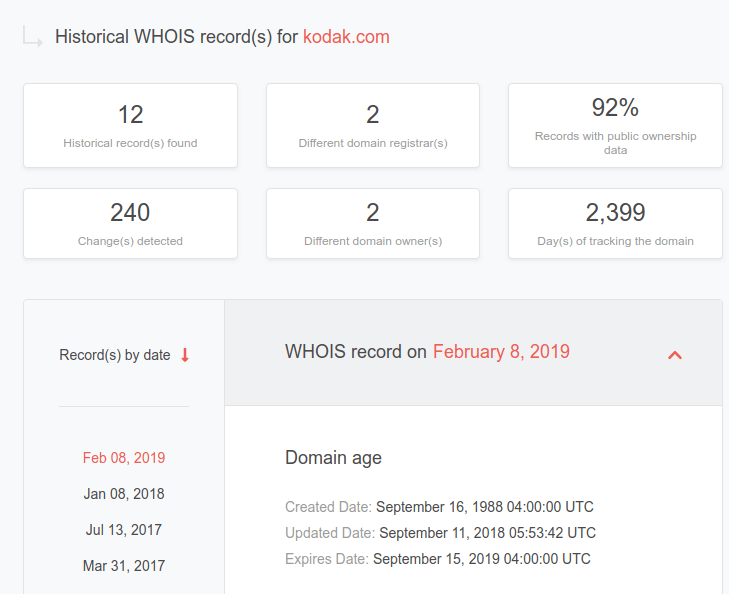The width and height of the screenshot is (729, 594).
Task: Click the 2,399 Day(s) of tracking card
Action: (x=615, y=224)
